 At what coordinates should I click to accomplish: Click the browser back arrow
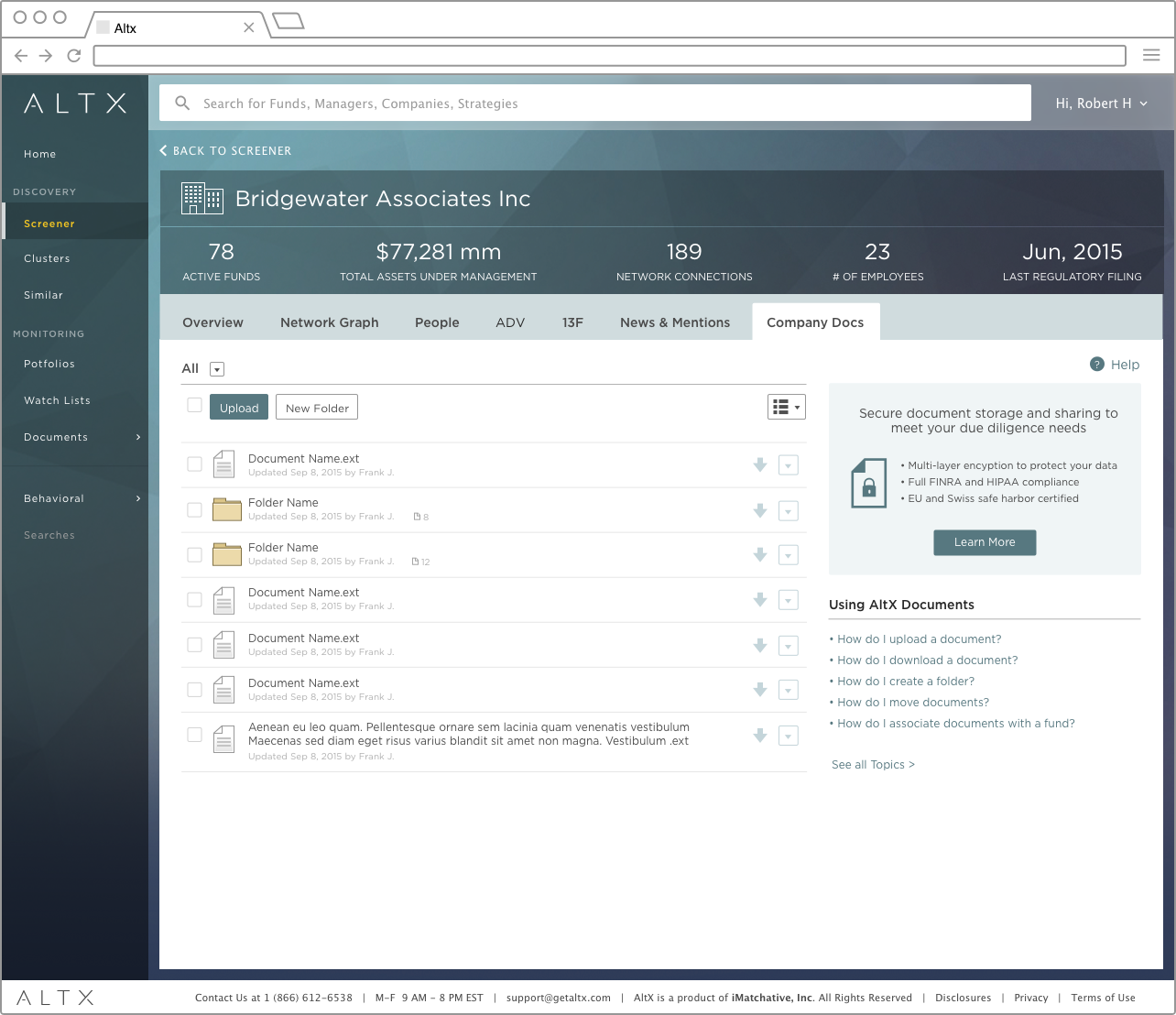click(x=21, y=56)
